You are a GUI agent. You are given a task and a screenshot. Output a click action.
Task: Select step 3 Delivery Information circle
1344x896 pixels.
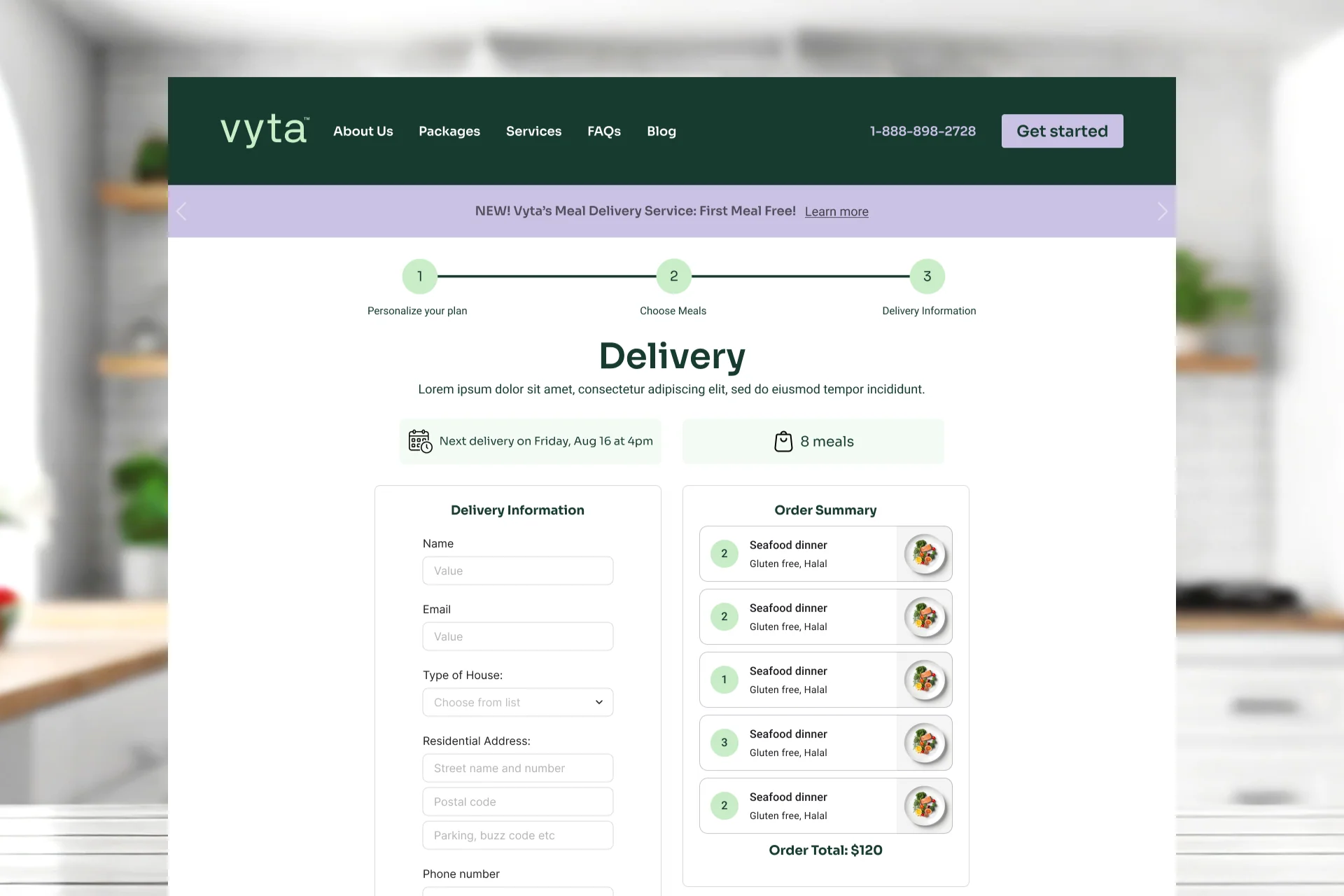tap(927, 276)
